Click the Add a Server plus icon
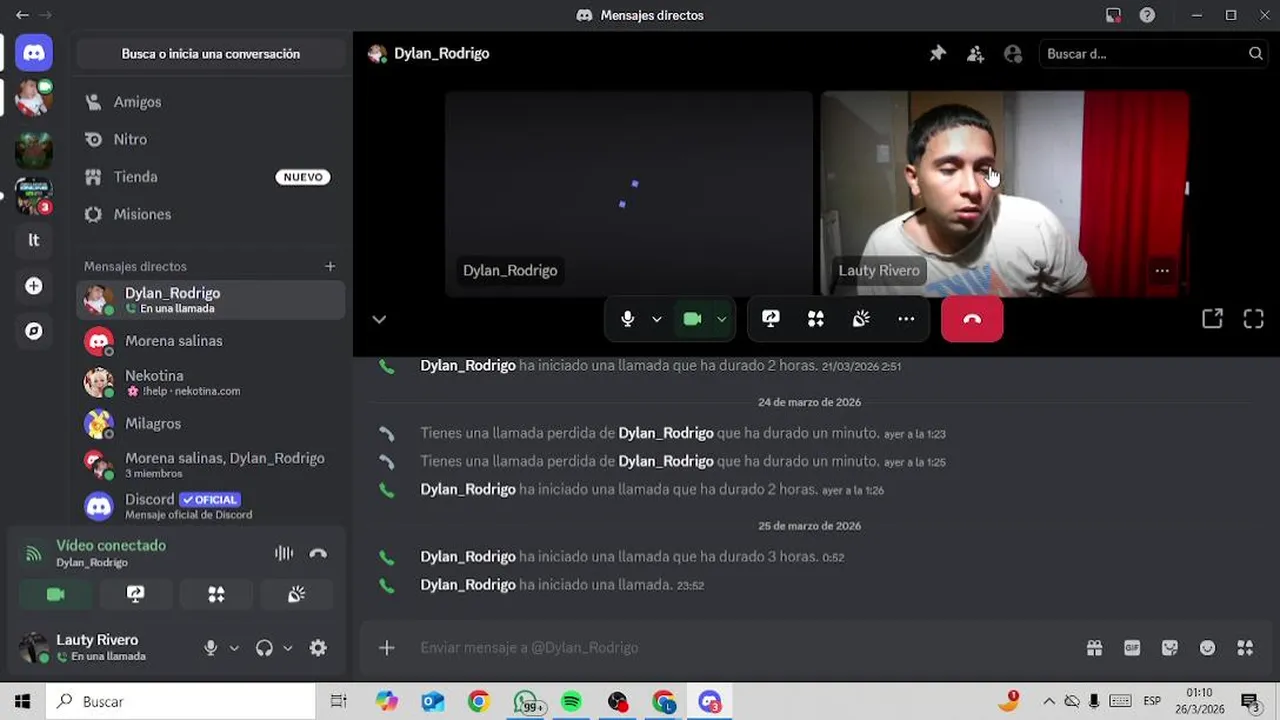Viewport: 1280px width, 720px height. (x=34, y=286)
